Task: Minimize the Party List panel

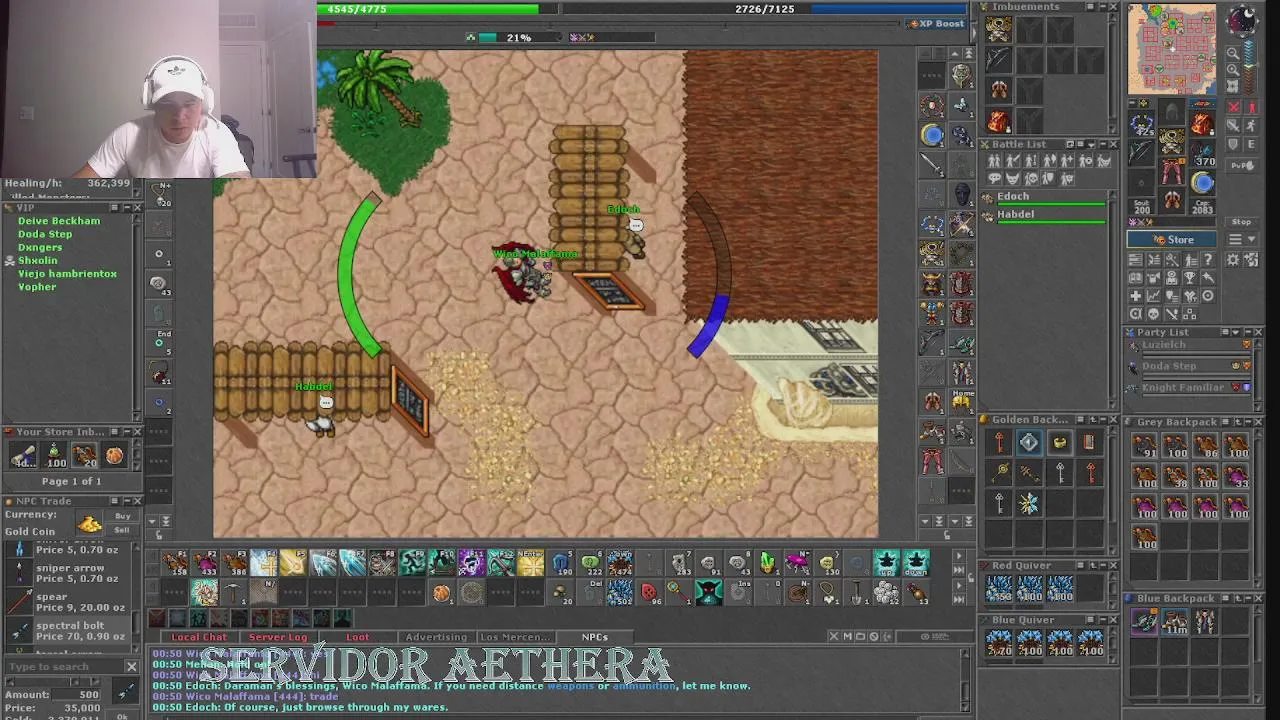Action: (x=1247, y=332)
